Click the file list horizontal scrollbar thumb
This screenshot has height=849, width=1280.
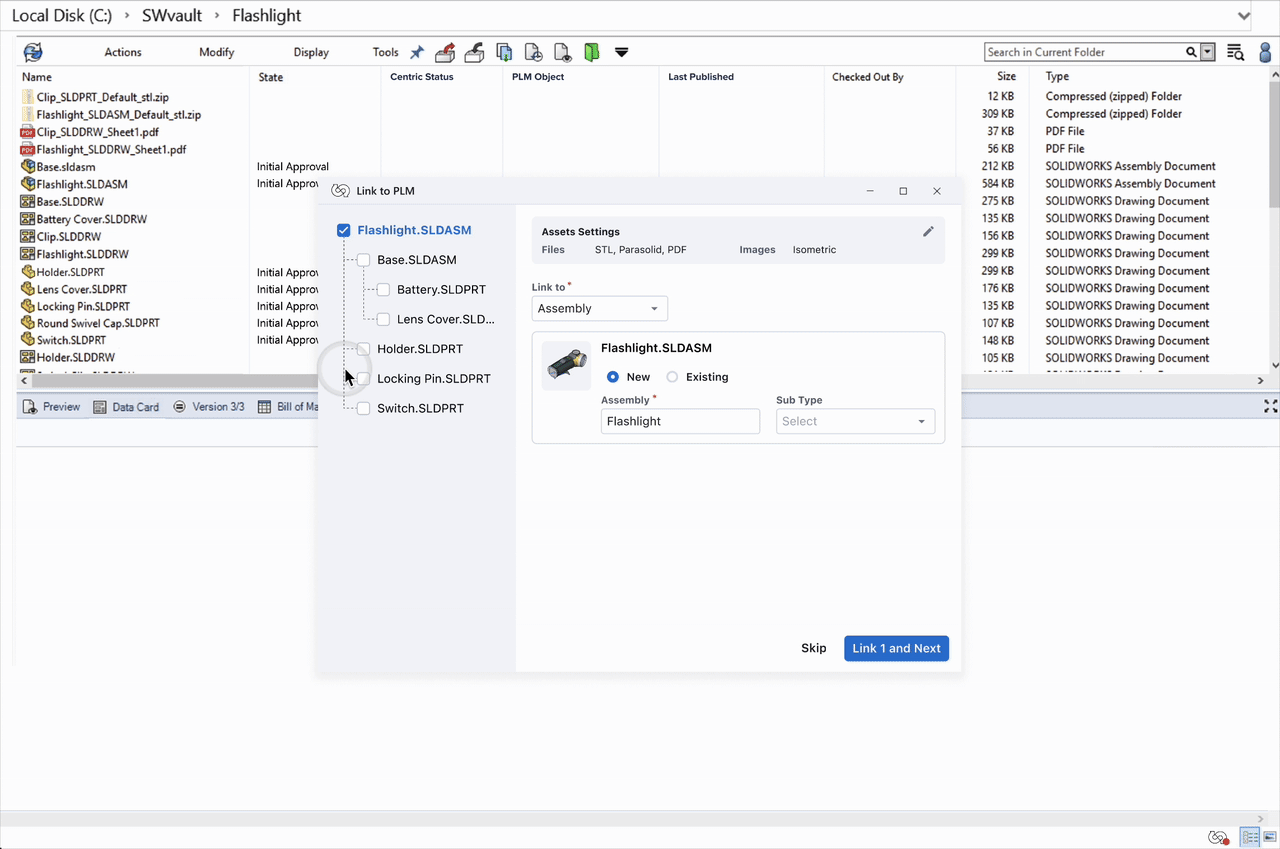pos(174,381)
